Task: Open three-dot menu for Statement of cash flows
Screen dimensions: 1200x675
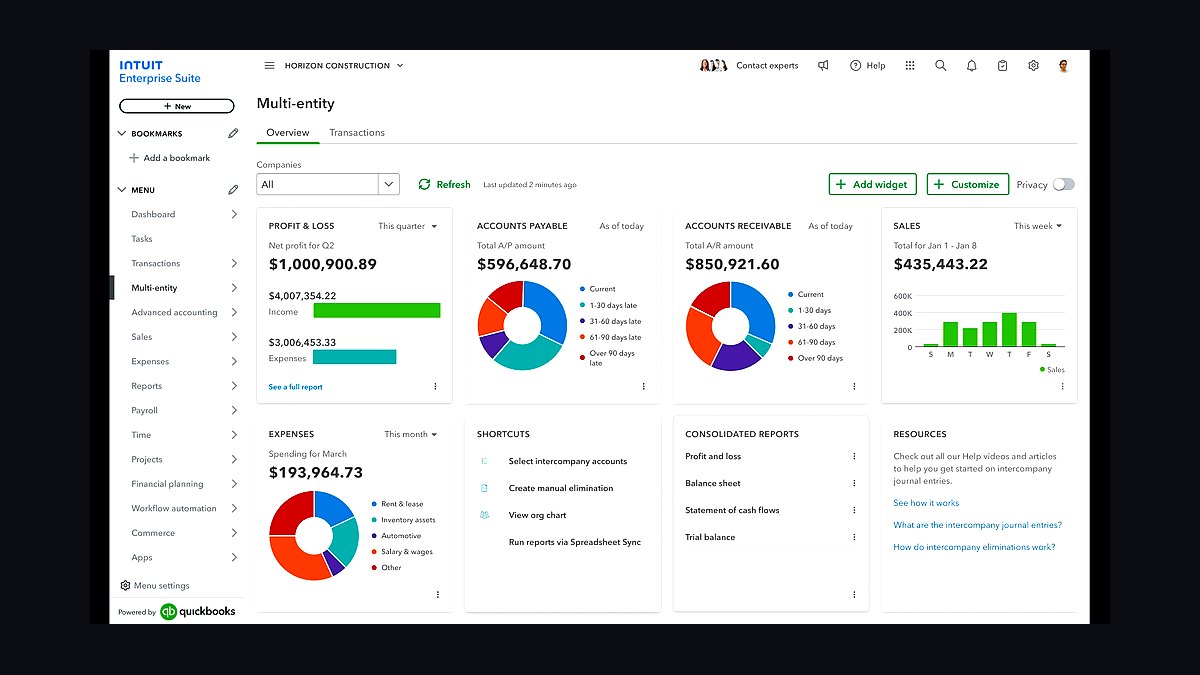Action: (854, 510)
